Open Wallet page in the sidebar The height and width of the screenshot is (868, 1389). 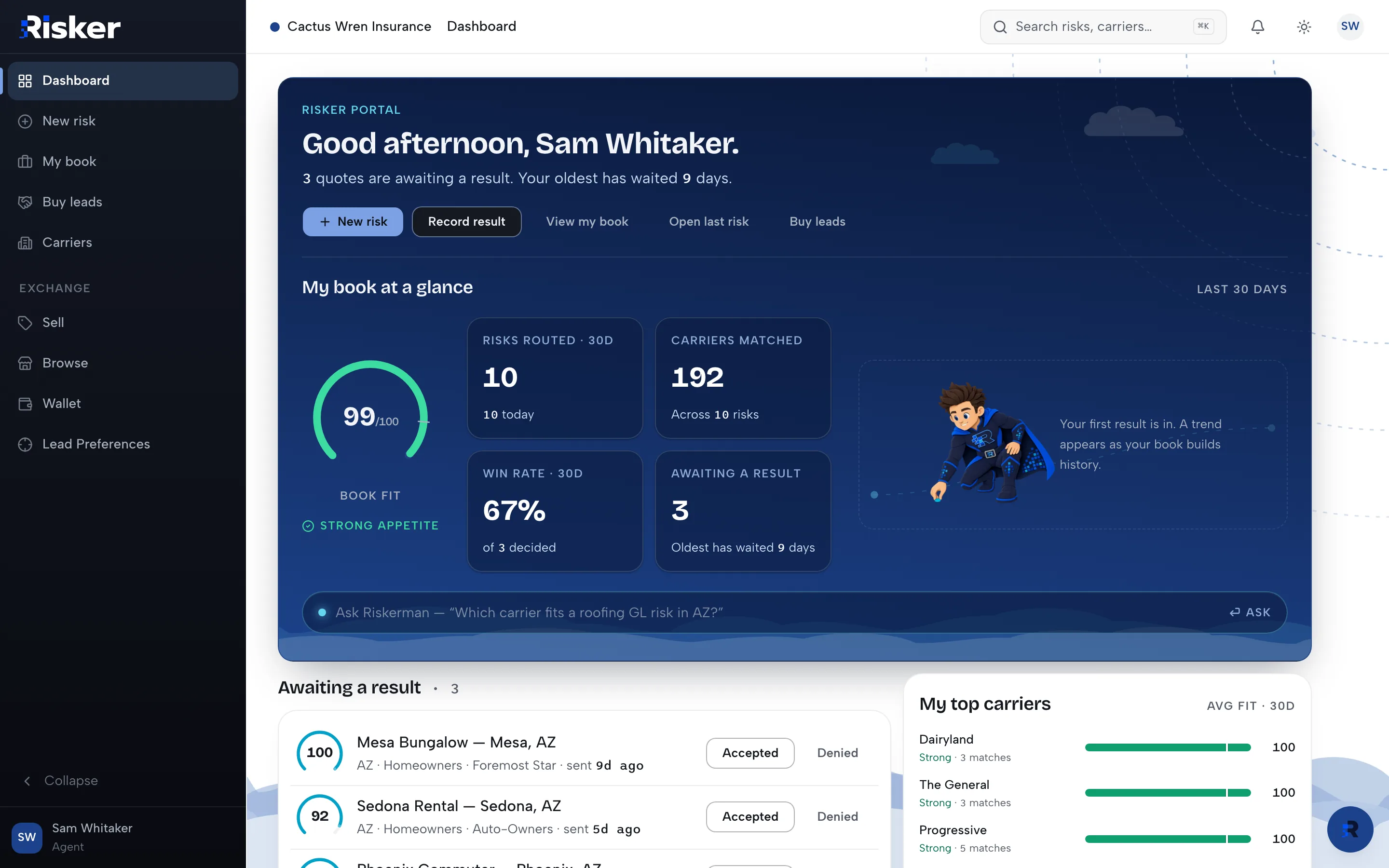123,404
